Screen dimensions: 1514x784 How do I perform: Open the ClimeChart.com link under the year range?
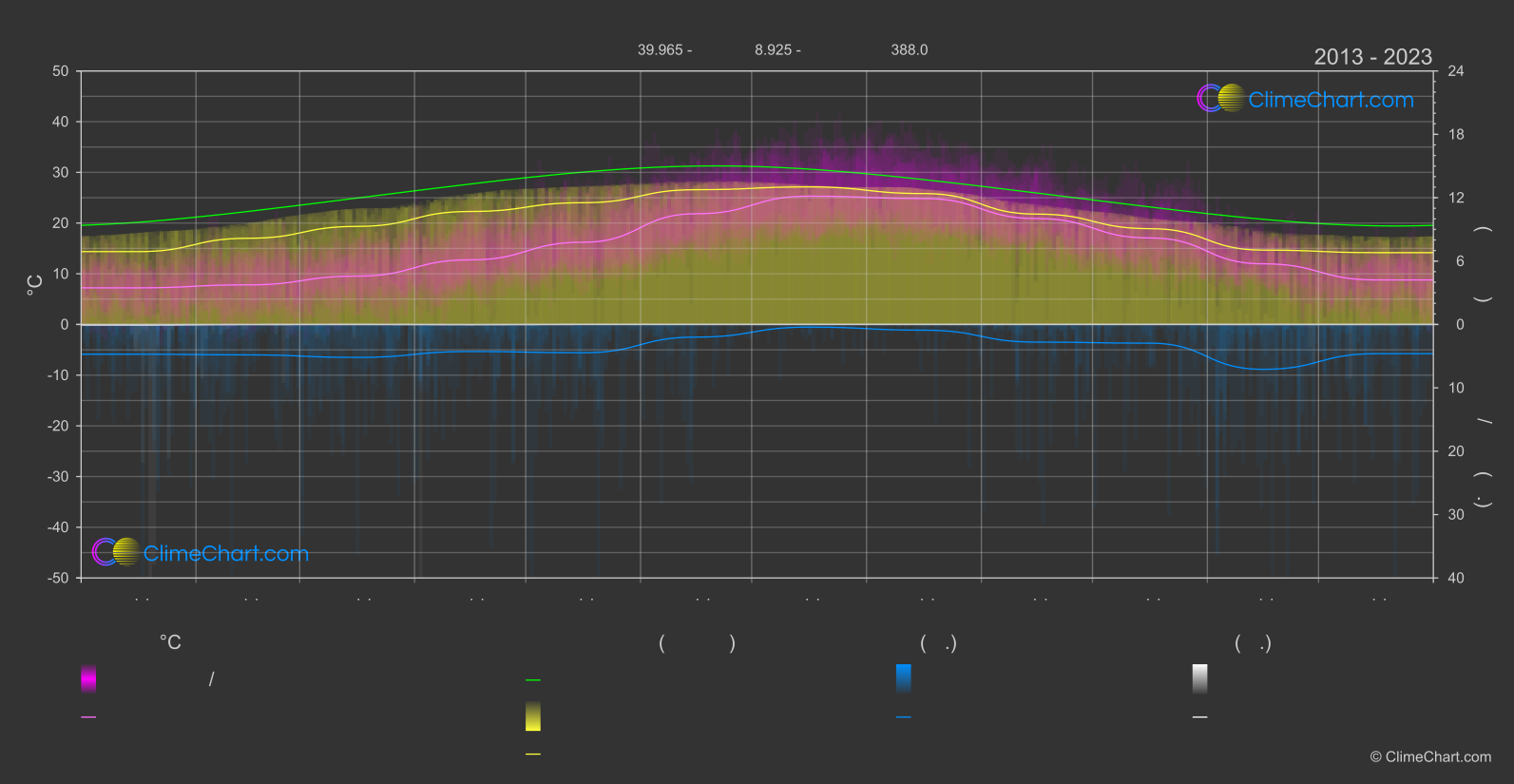click(x=1331, y=100)
